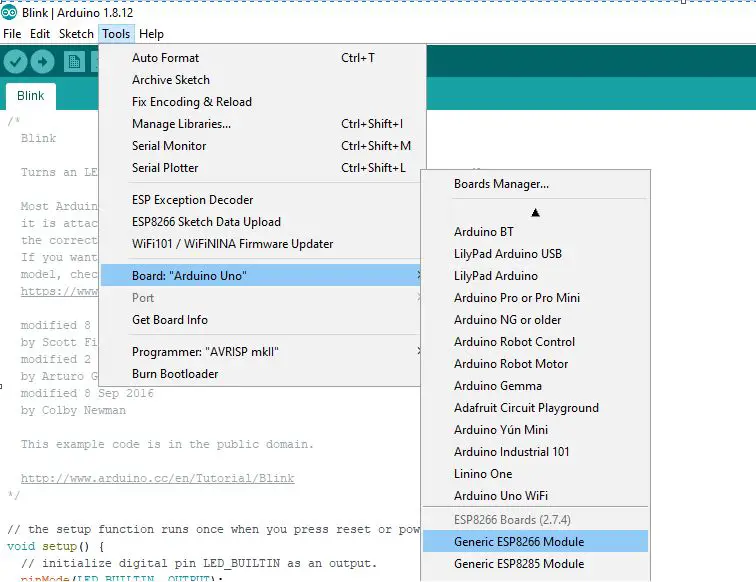Select Arduino BT board
The height and width of the screenshot is (582, 756).
click(535, 232)
